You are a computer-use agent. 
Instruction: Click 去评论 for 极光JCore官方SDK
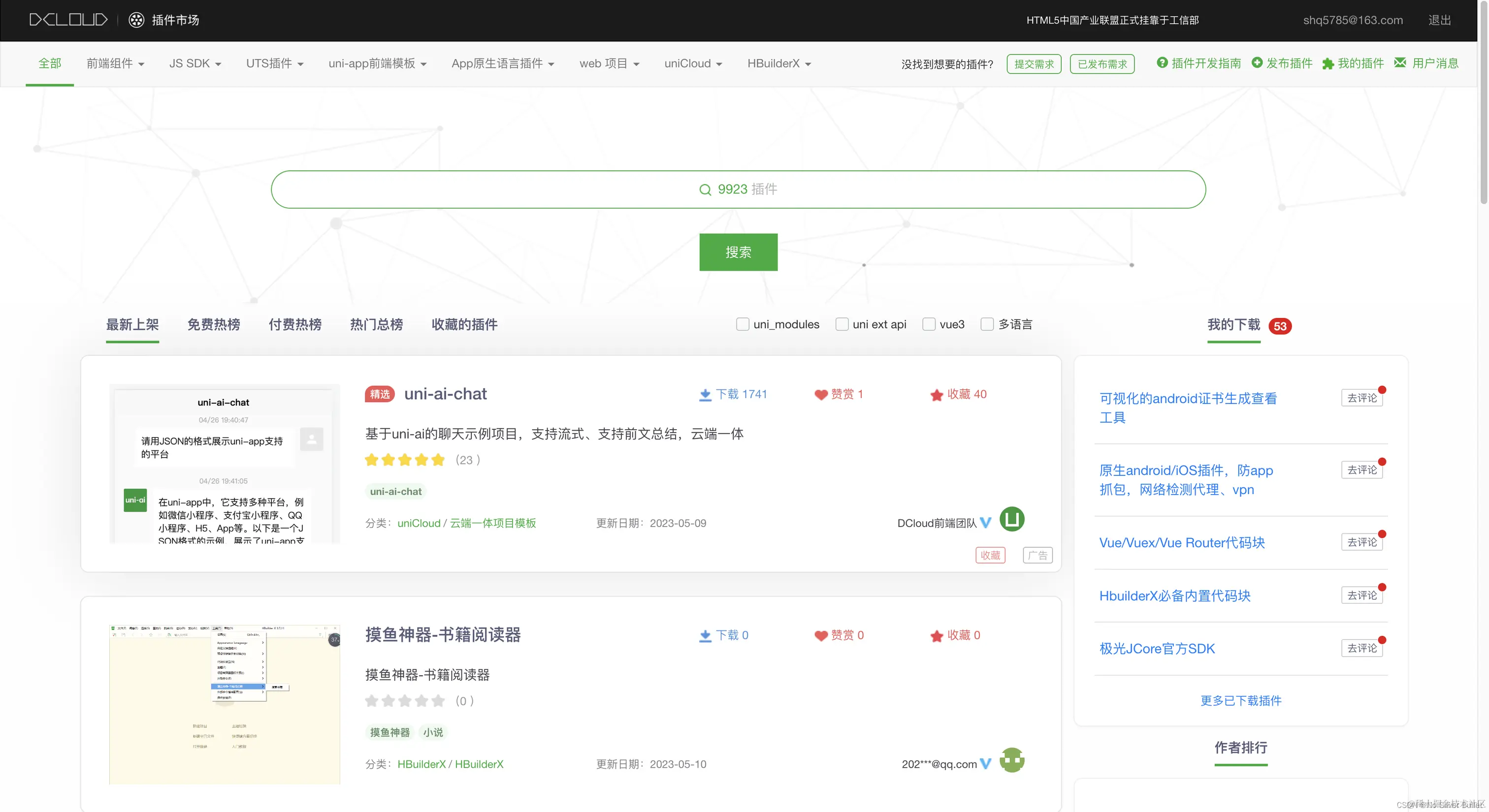1362,648
